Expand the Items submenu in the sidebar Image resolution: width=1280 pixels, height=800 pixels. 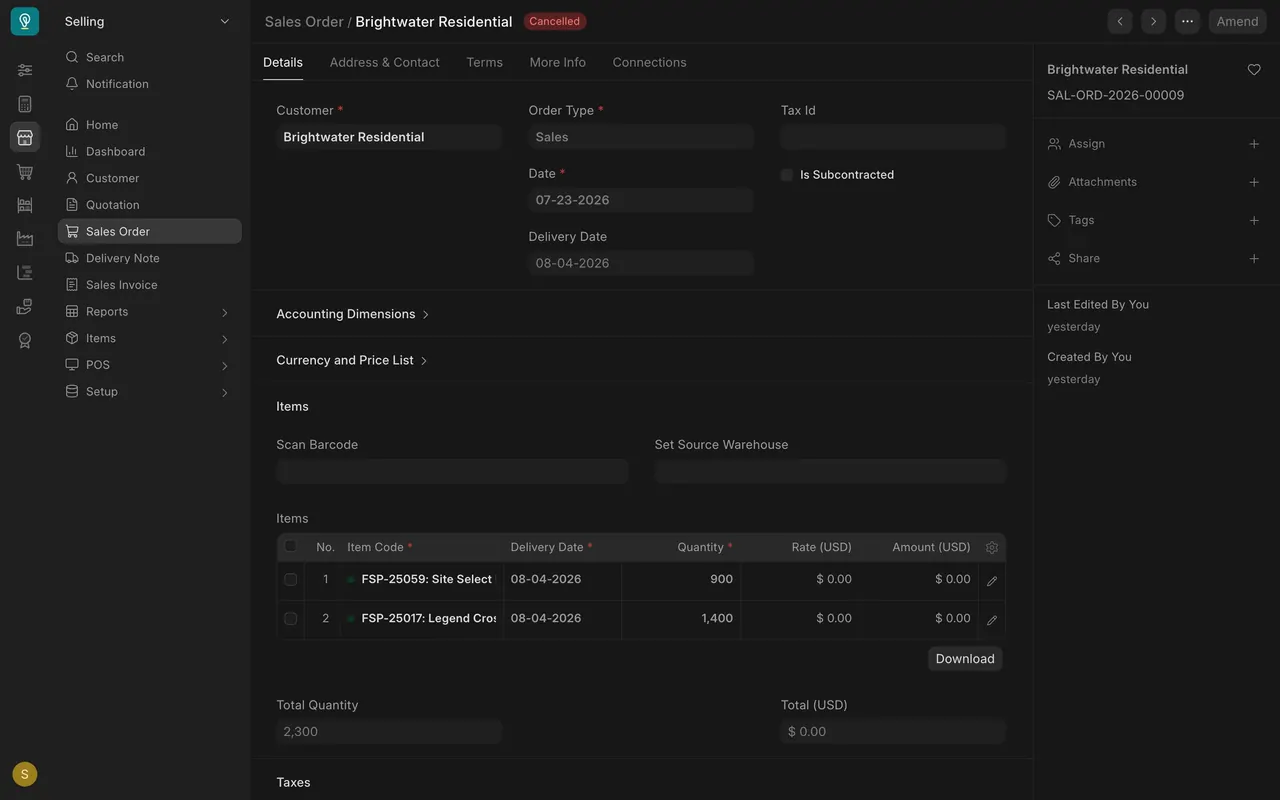coord(224,339)
